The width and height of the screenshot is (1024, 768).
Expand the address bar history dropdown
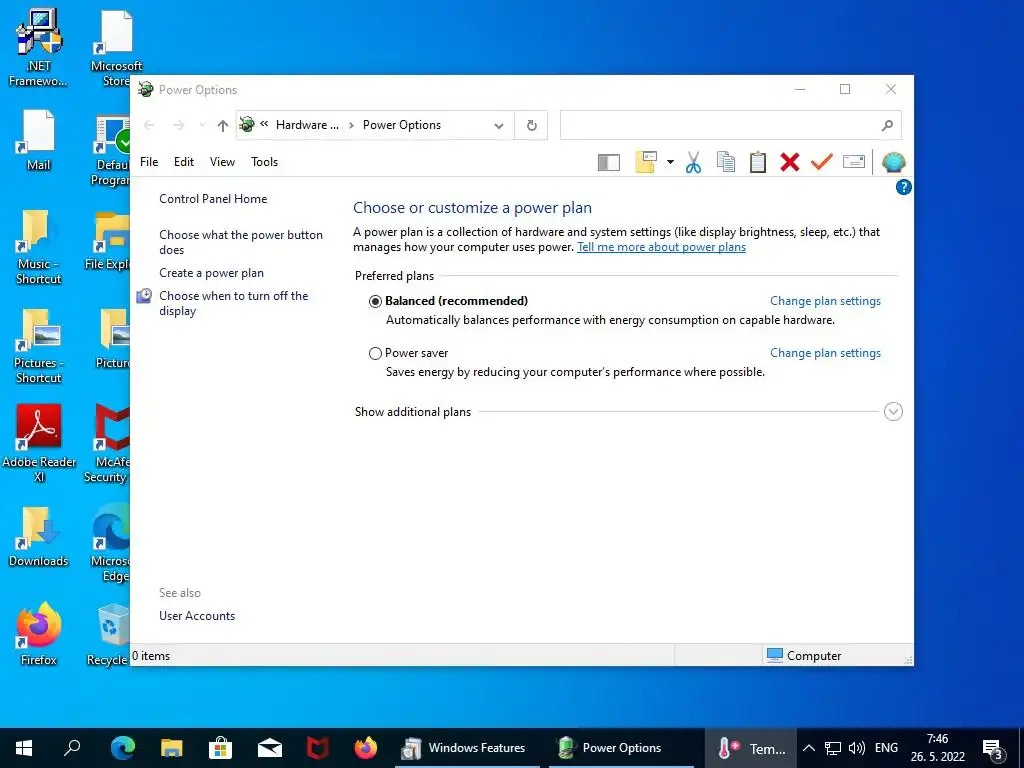[x=499, y=125]
